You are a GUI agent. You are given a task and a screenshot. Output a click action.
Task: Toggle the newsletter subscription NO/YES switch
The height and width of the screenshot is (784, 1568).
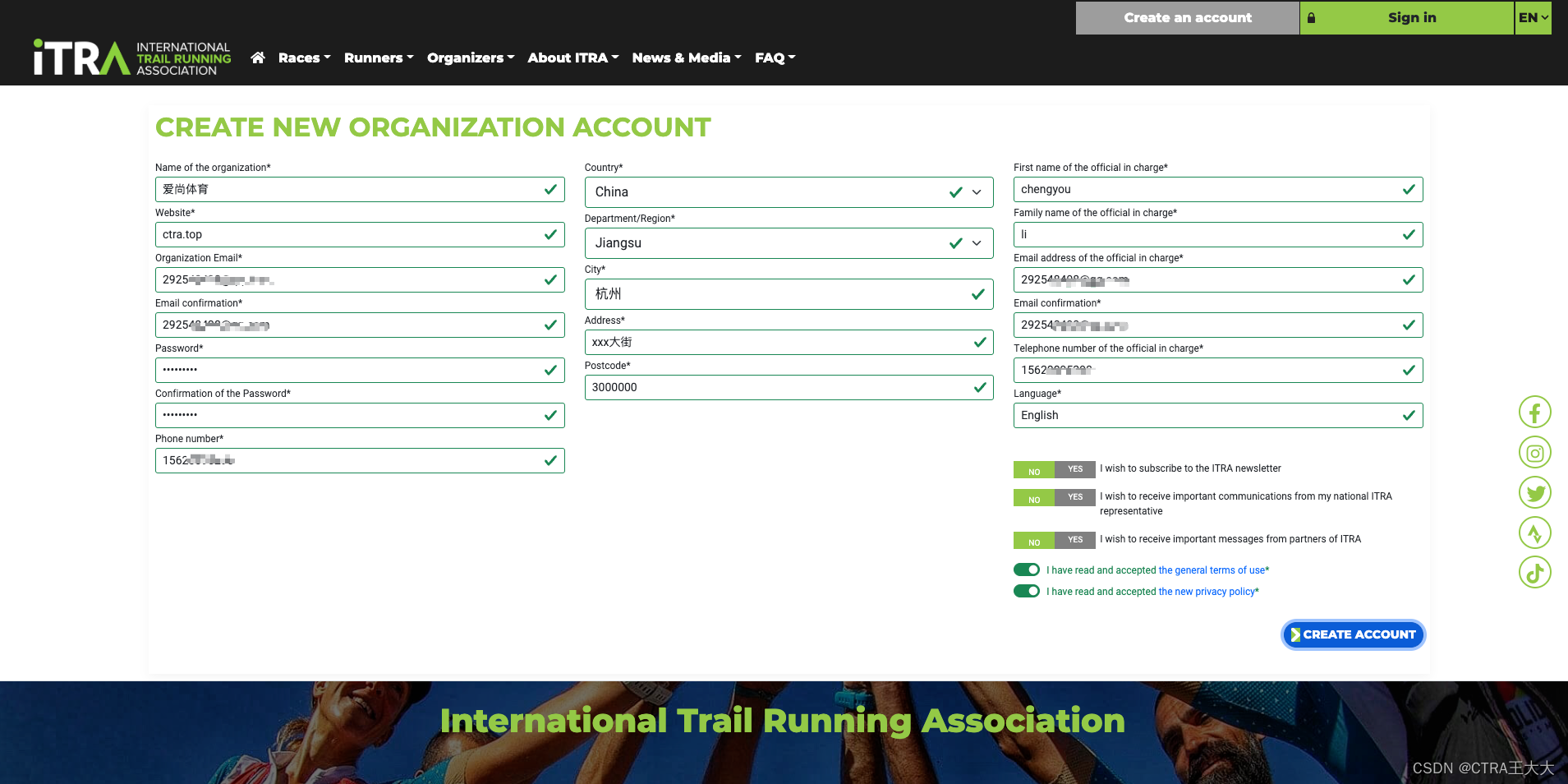pyautogui.click(x=1055, y=469)
